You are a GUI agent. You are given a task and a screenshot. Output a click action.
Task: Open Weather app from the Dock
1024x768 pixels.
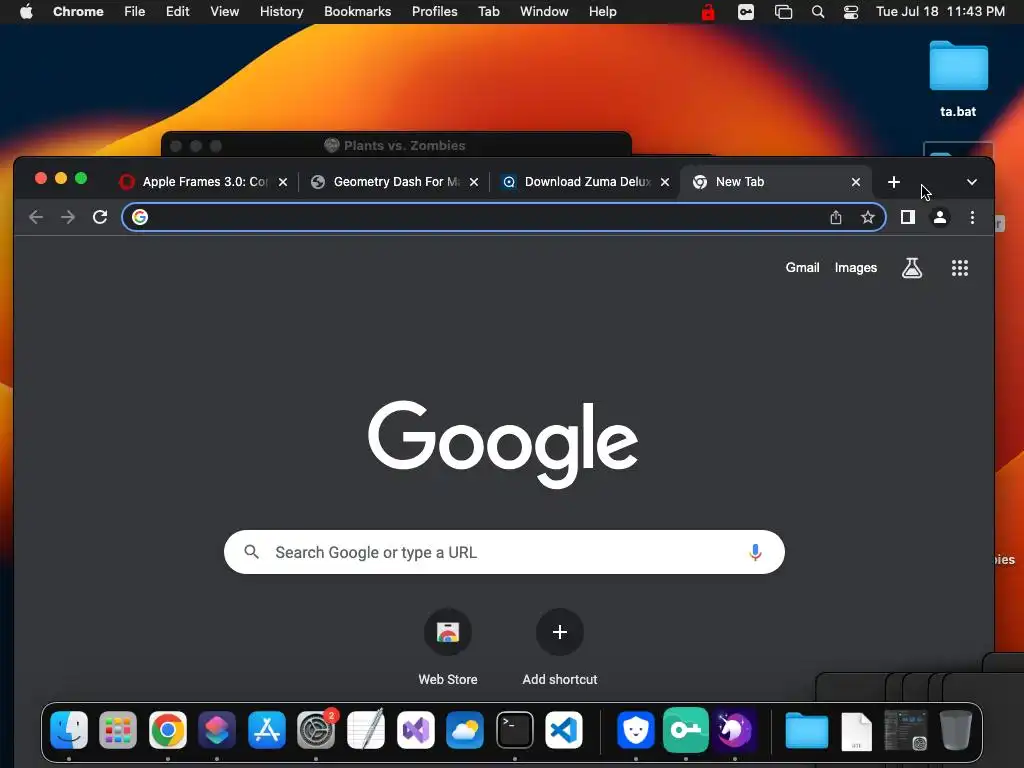465,730
